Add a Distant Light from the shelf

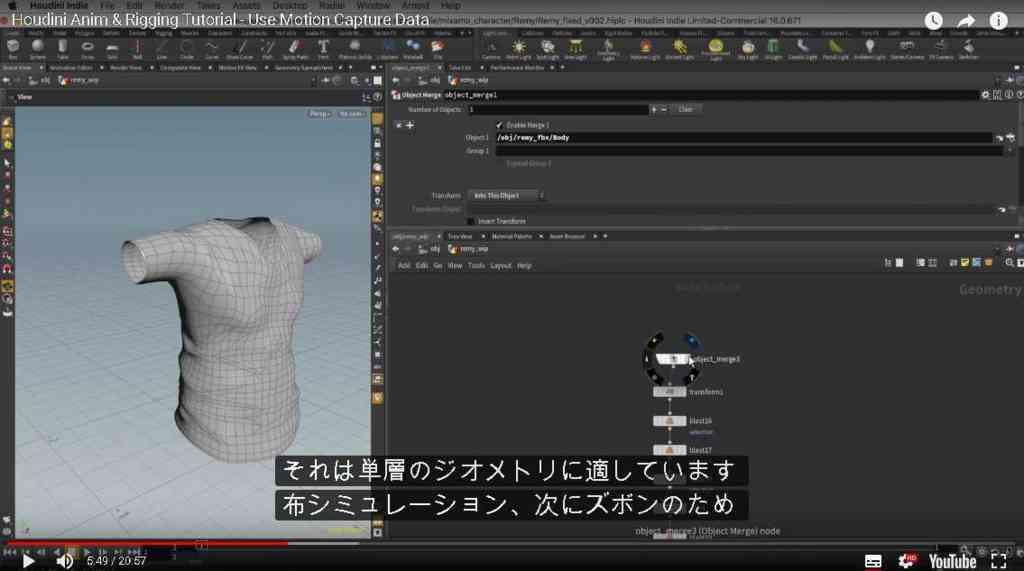[680, 49]
